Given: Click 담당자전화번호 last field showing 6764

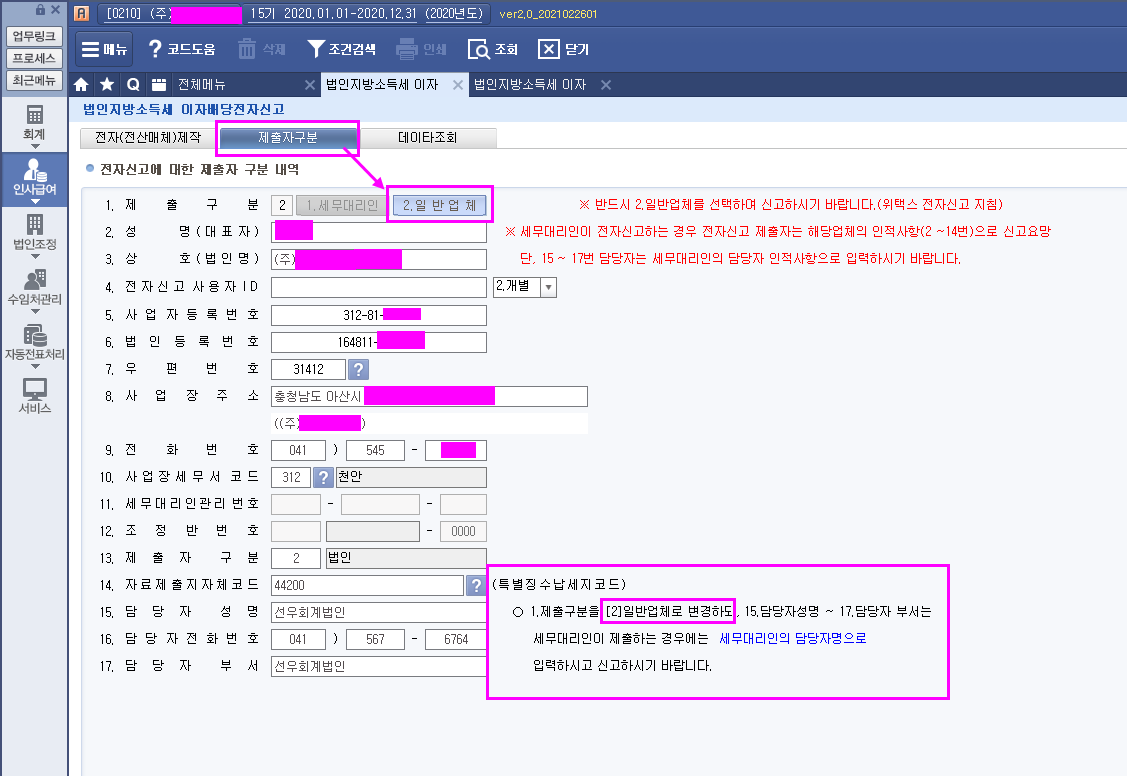Looking at the screenshot, I should [456, 639].
